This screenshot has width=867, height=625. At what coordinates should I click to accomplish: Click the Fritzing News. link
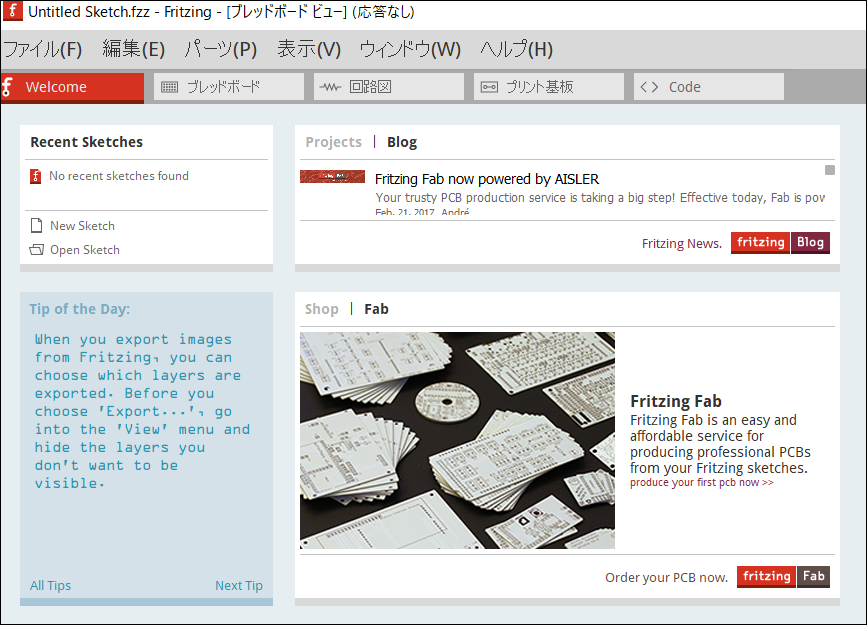(x=682, y=243)
